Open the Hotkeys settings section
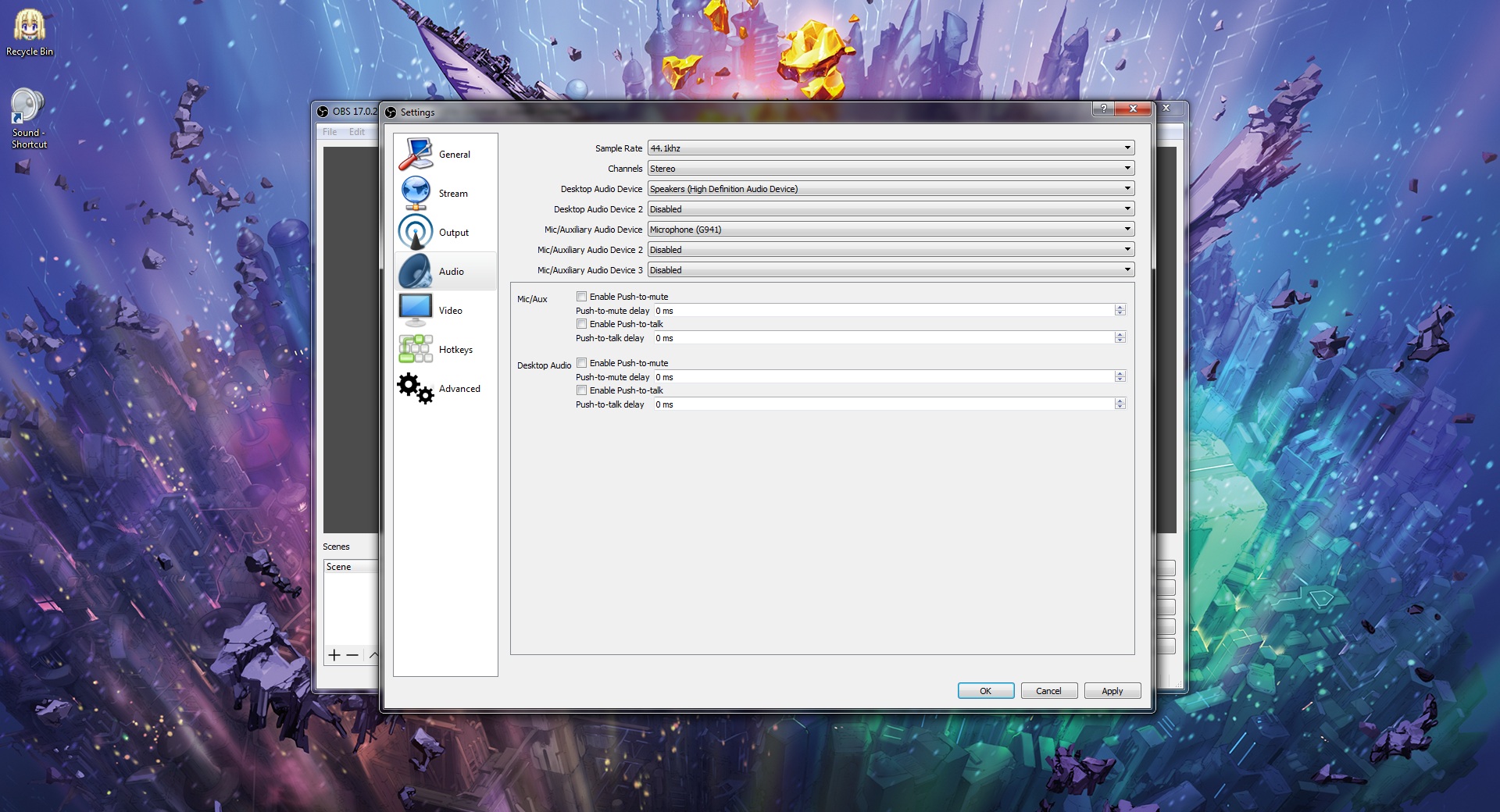1500x812 pixels. [x=445, y=349]
